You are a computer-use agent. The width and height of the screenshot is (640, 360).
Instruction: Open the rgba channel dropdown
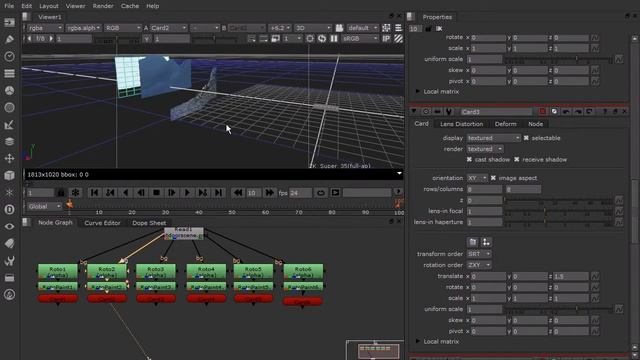tap(45, 28)
